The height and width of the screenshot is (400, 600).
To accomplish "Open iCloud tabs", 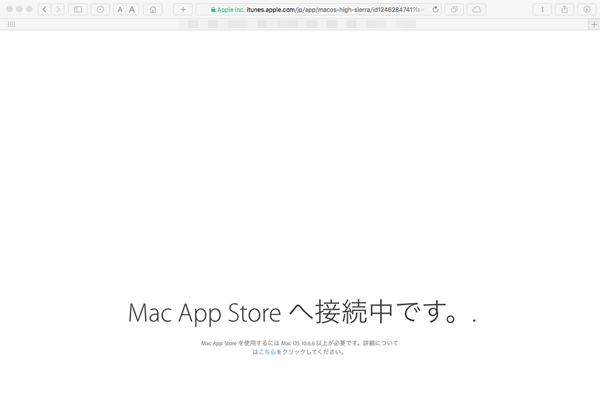I will pos(476,10).
